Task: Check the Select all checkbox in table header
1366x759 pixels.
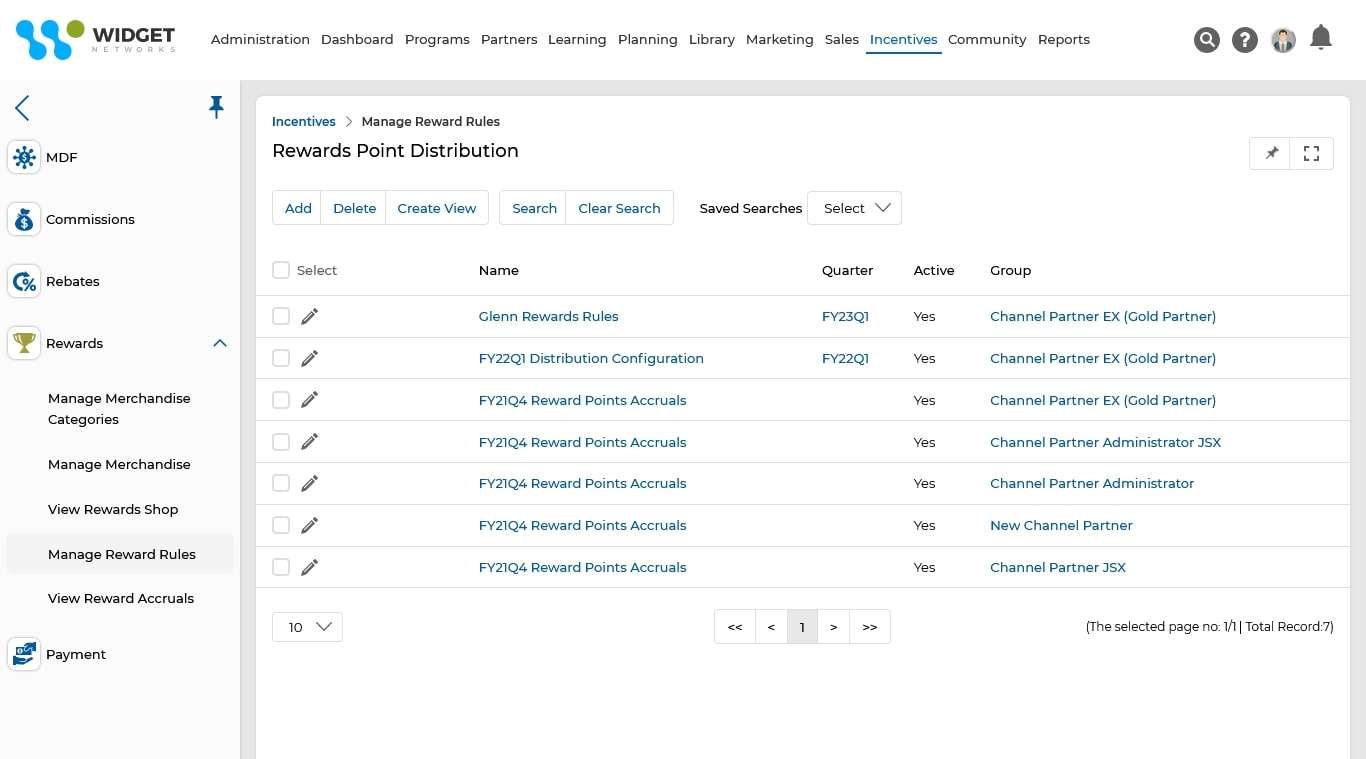Action: 281,270
